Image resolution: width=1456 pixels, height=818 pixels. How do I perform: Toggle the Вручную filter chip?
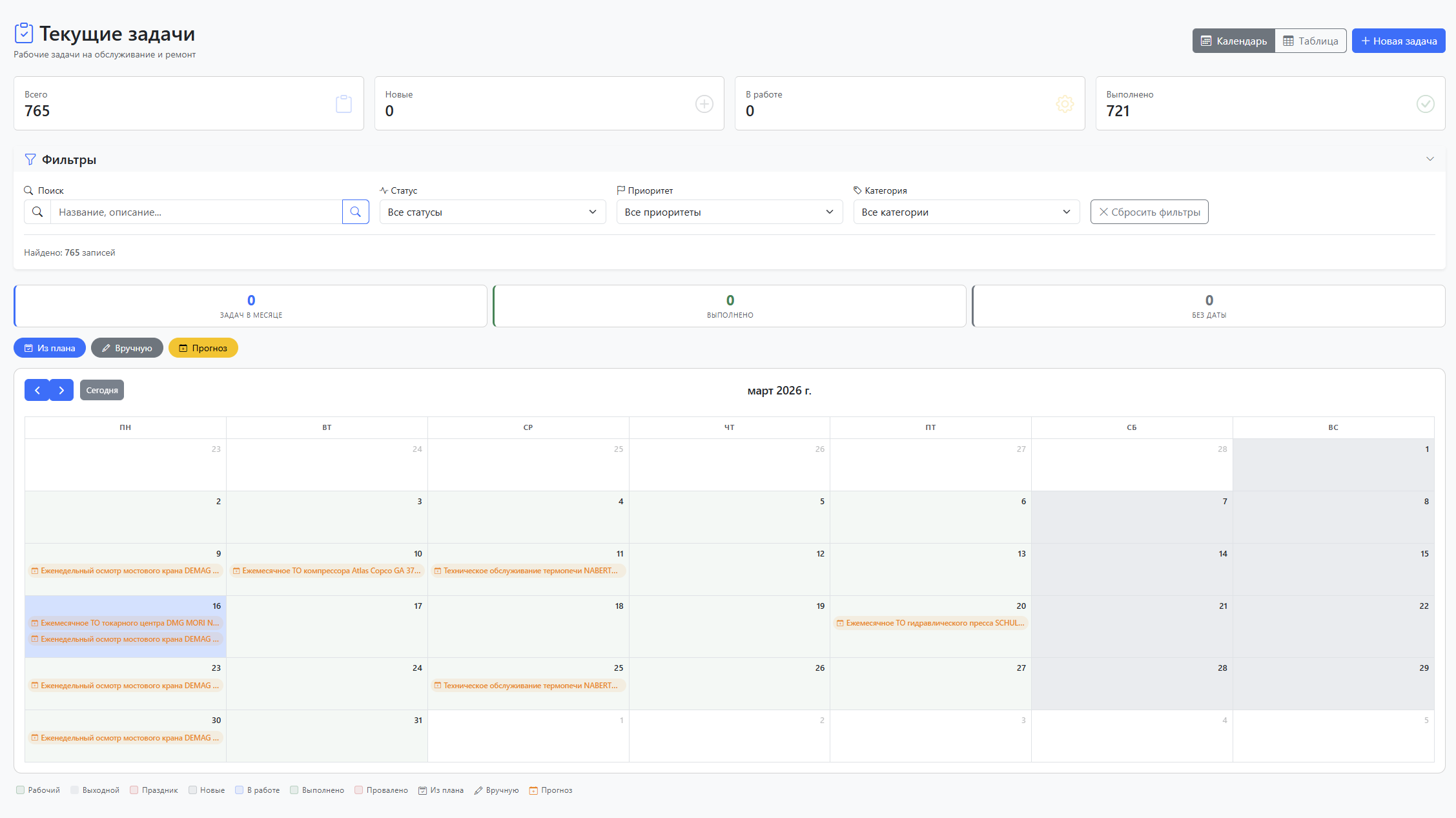point(127,348)
